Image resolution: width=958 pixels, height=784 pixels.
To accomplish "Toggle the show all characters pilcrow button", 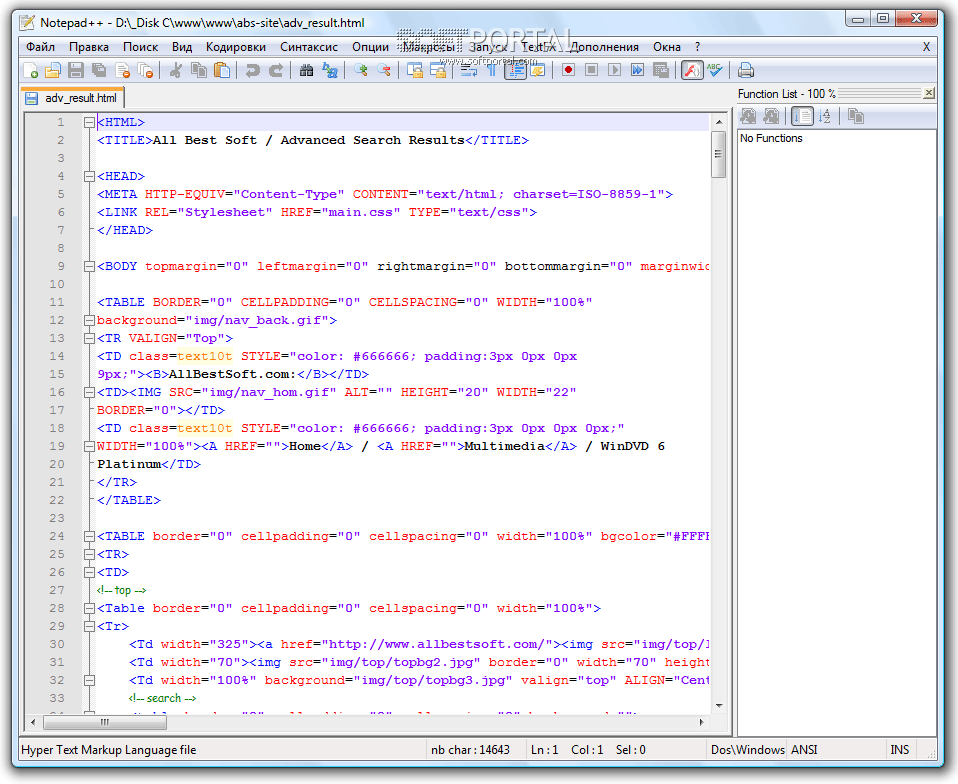I will tap(492, 70).
